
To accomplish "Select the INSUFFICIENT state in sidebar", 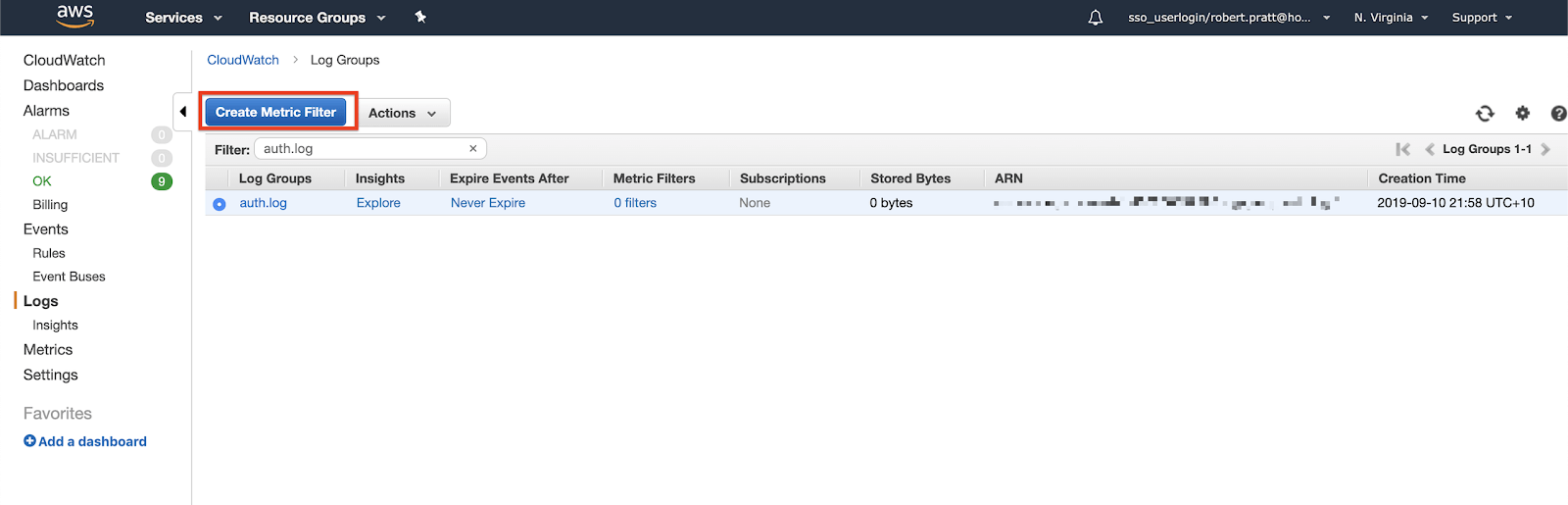I will (x=76, y=158).
